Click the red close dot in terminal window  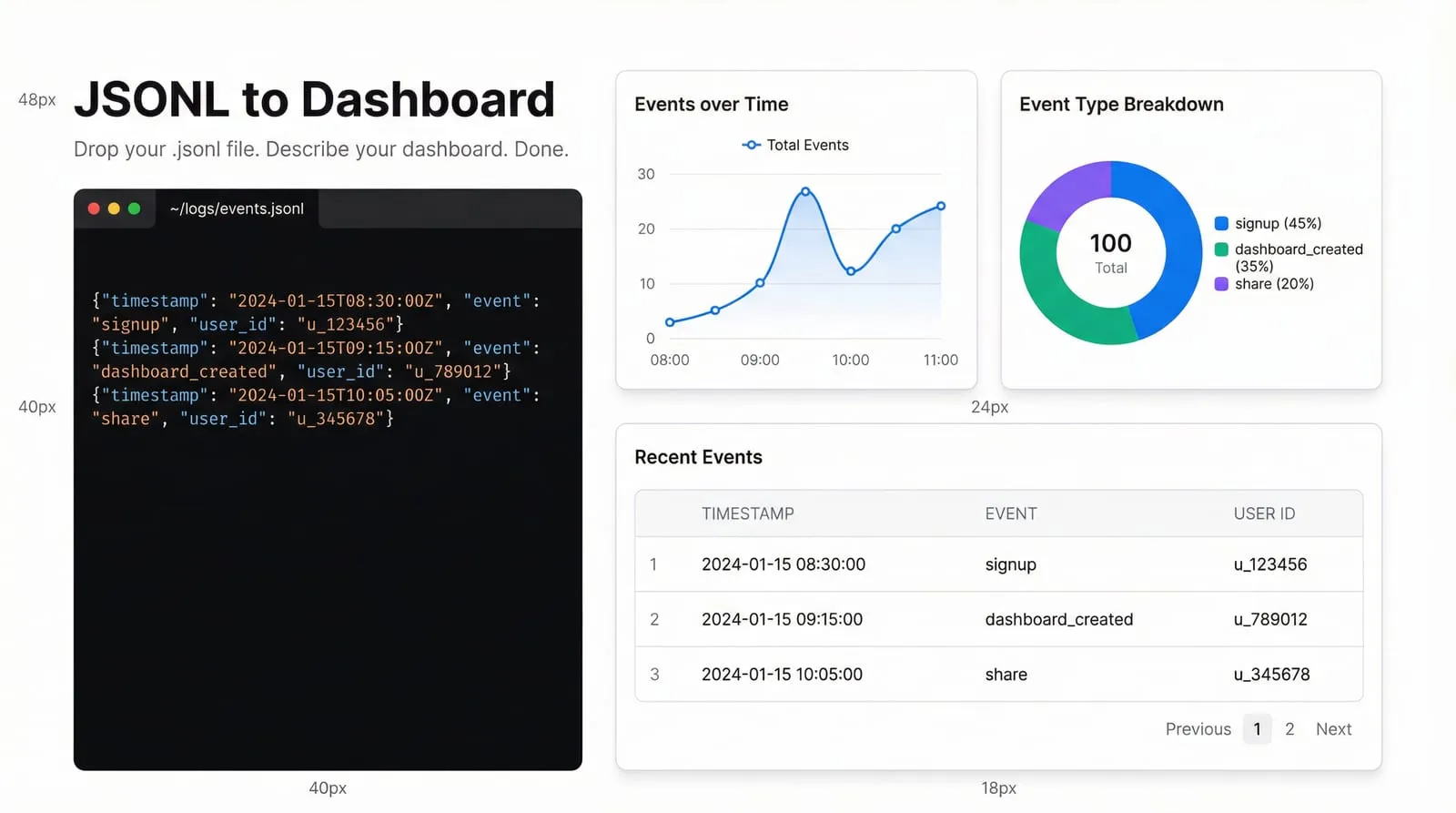94,208
